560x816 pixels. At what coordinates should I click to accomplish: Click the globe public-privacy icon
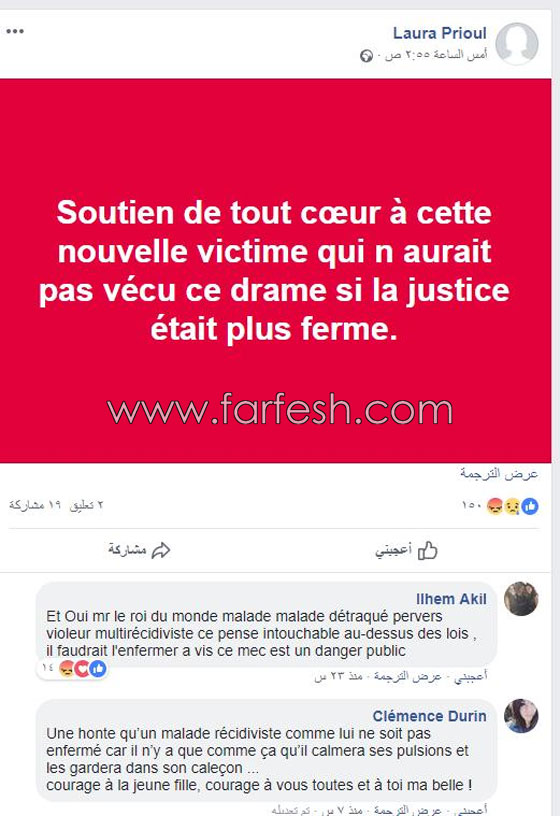pyautogui.click(x=366, y=56)
